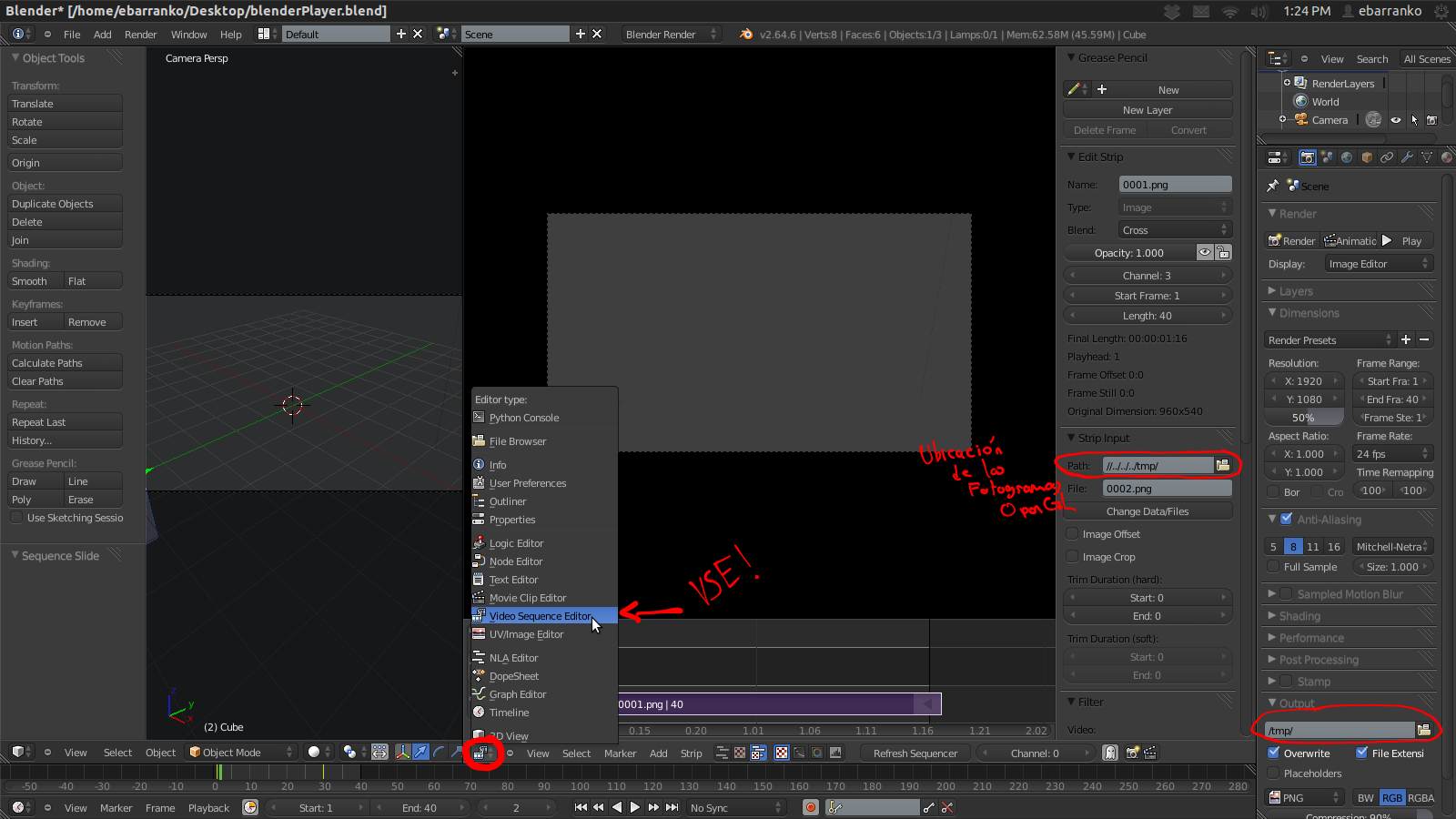Click the luma waveform display icon
Viewport: 1456px width, 819px height.
pos(799,753)
